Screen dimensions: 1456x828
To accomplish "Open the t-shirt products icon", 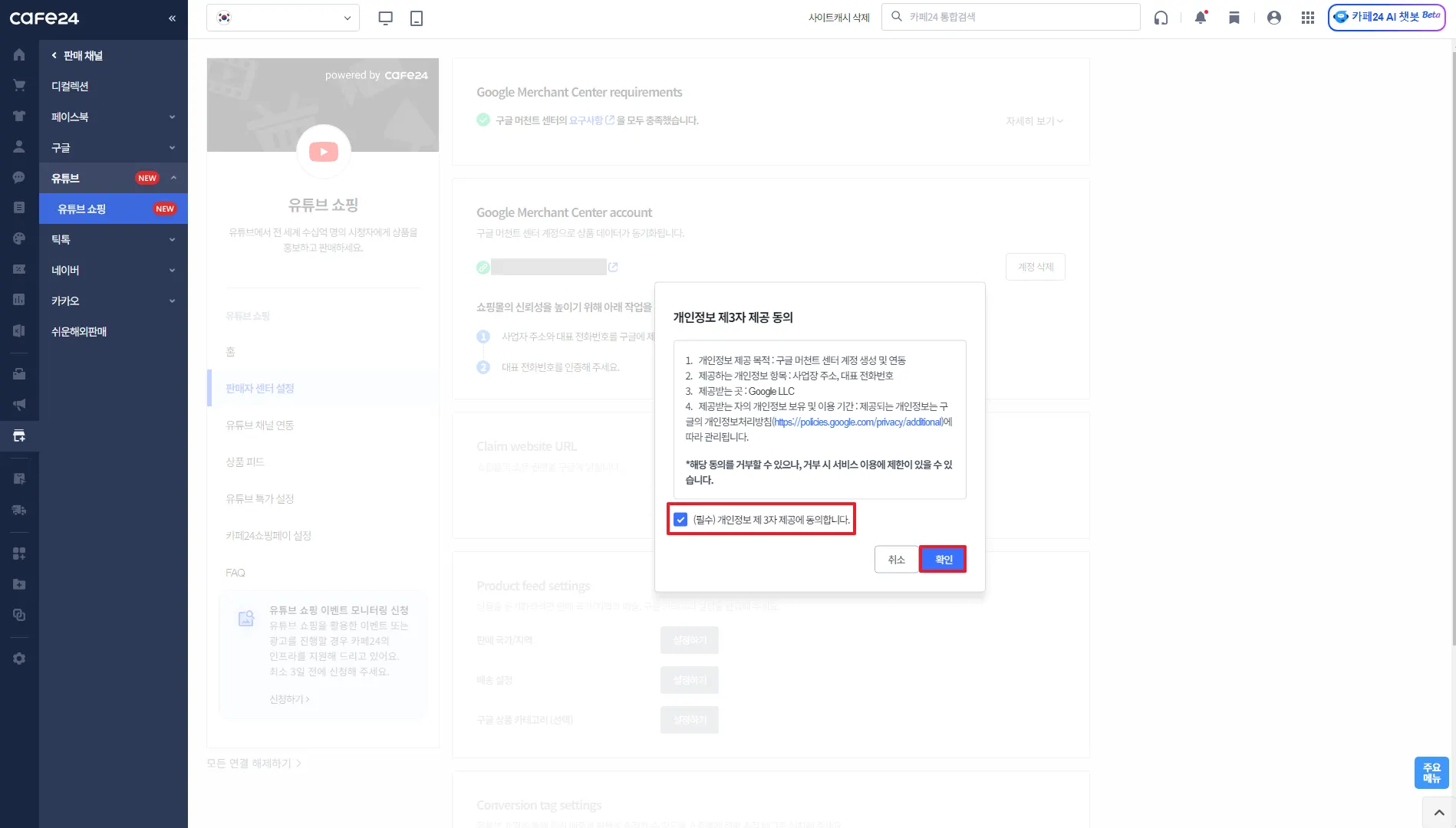I will [x=19, y=116].
